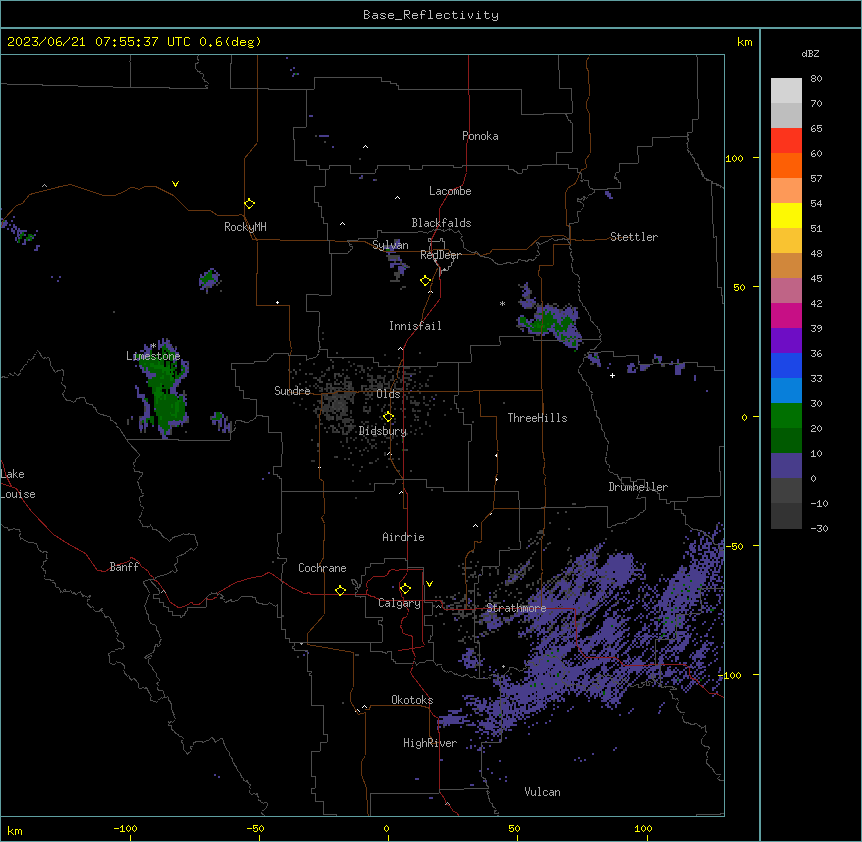Viewport: 862px width, 842px height.
Task: Select the yellow diamond marker above Calgary label
Action: click(x=405, y=589)
